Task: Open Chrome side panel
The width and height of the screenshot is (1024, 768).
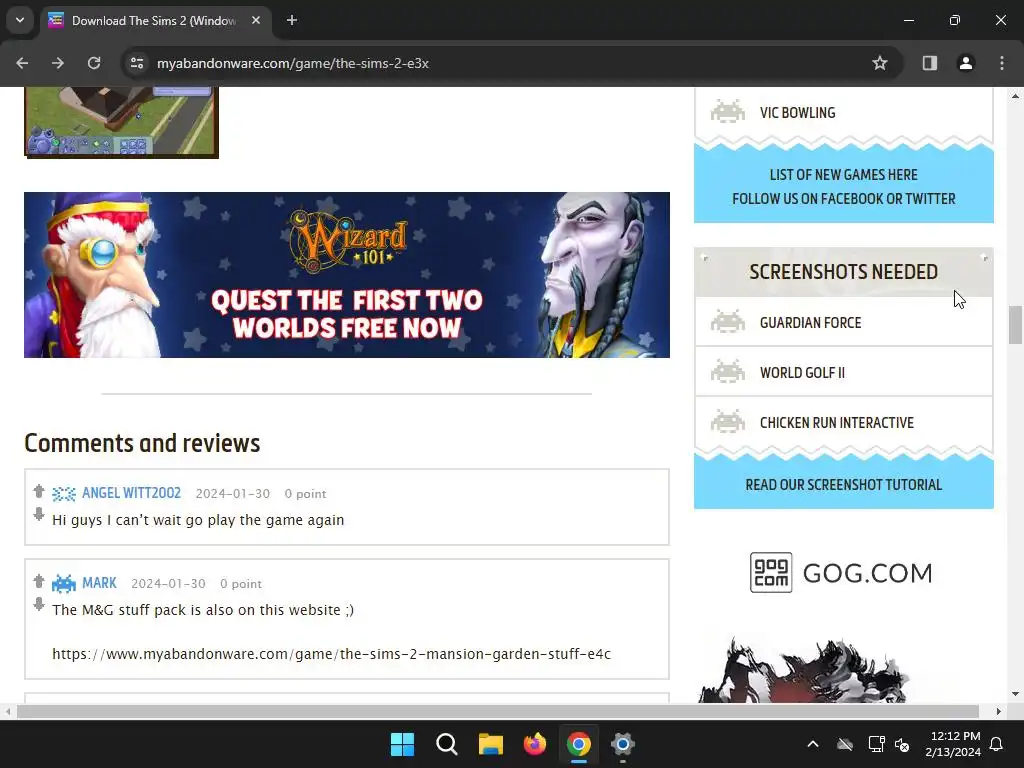Action: click(x=930, y=63)
